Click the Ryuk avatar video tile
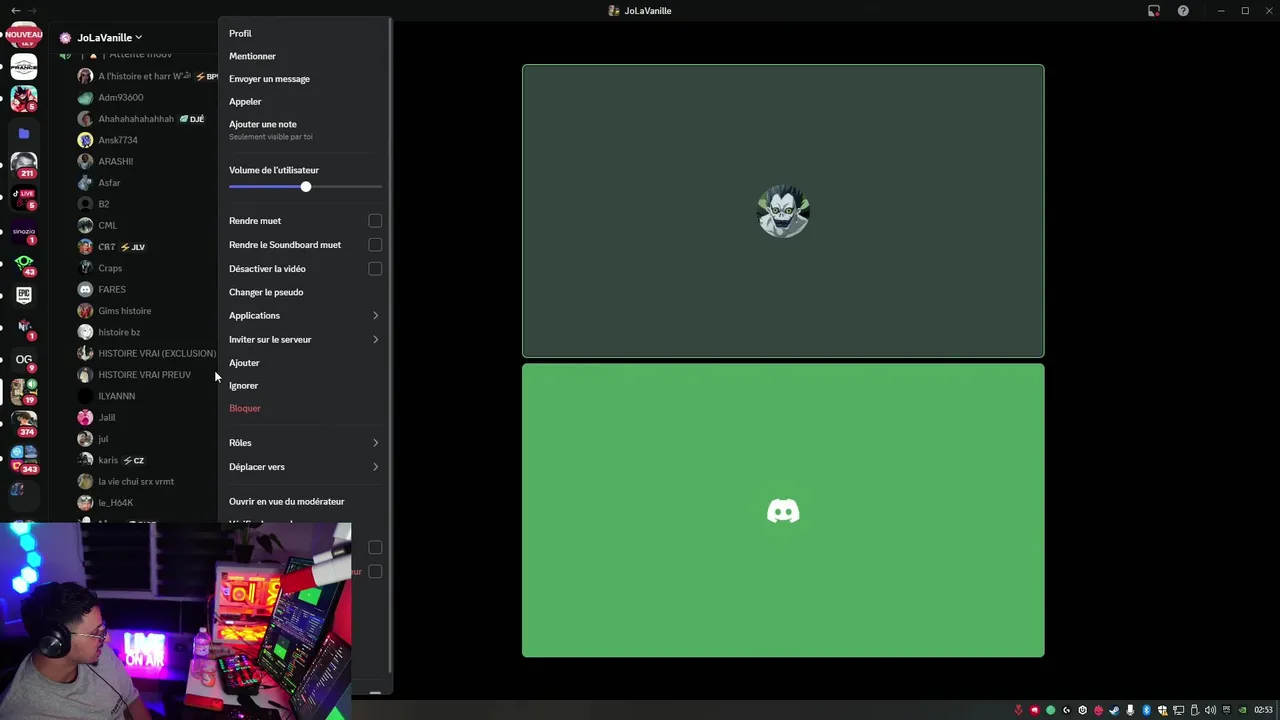Screen dimensions: 1280x720 pyautogui.click(x=783, y=211)
